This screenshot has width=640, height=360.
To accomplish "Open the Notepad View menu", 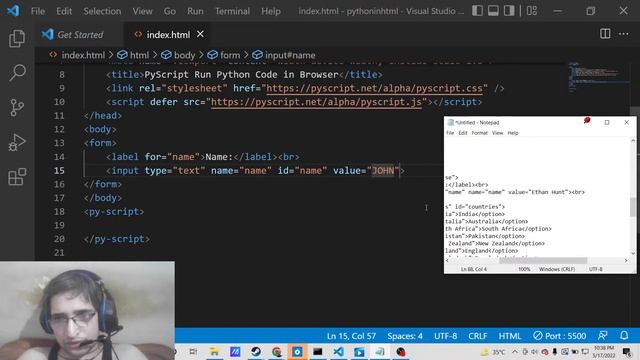I will [497, 133].
